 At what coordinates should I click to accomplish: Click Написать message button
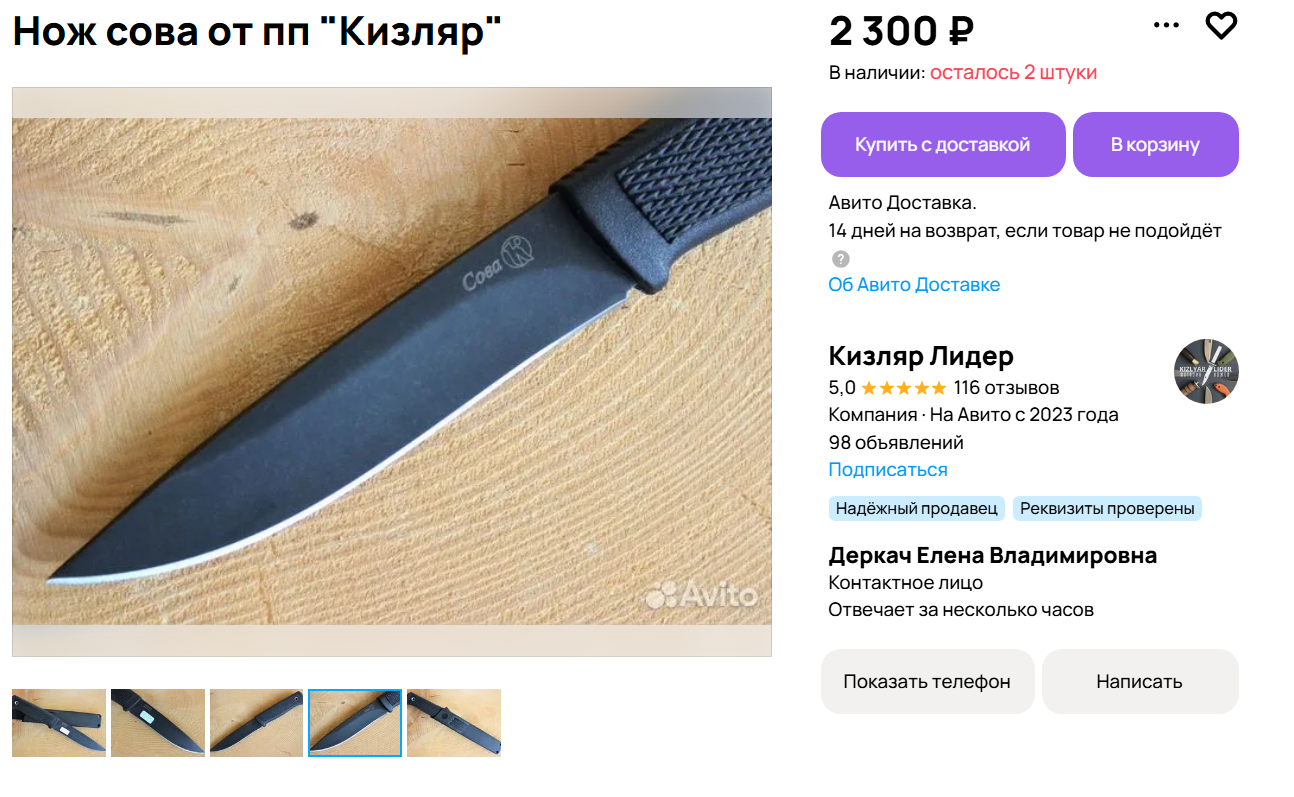pos(1140,681)
